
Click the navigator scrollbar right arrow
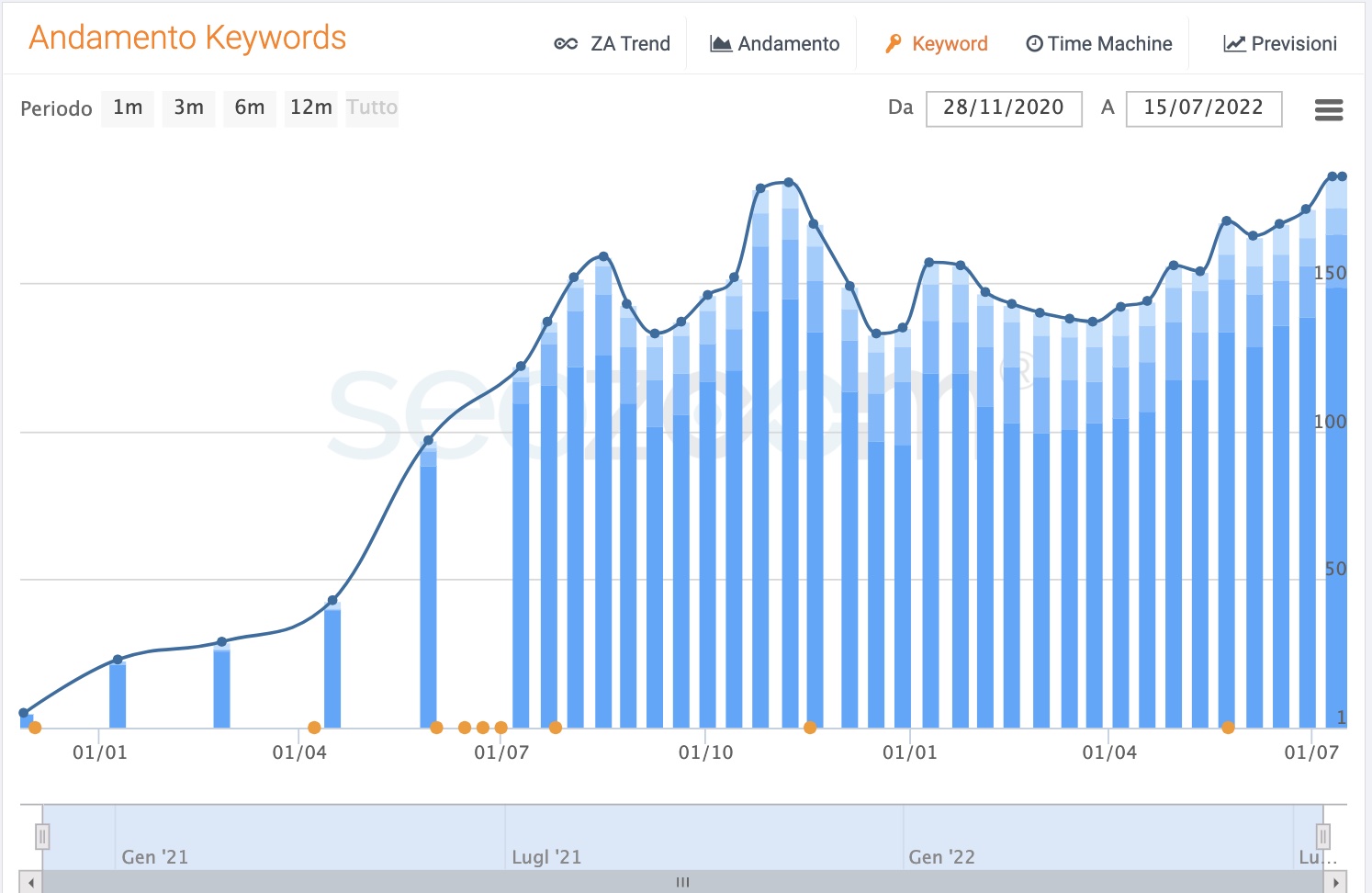point(1336,882)
